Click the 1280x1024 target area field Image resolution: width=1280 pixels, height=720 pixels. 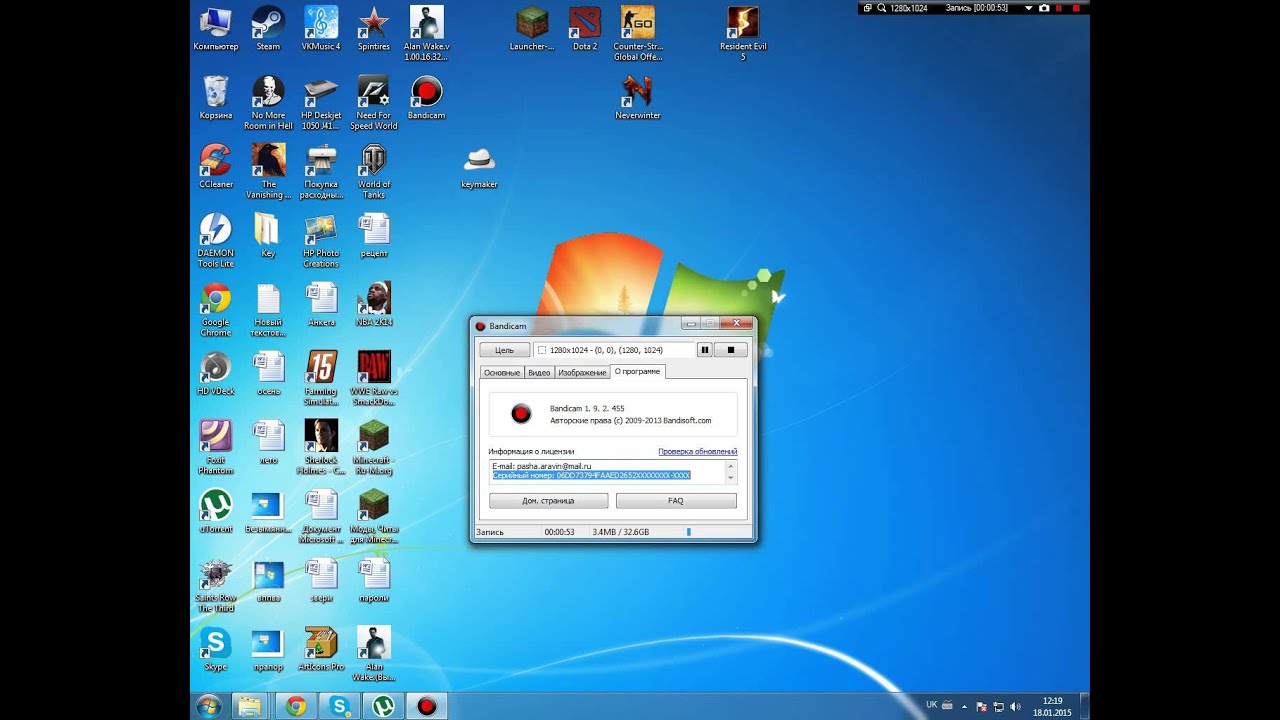(613, 350)
